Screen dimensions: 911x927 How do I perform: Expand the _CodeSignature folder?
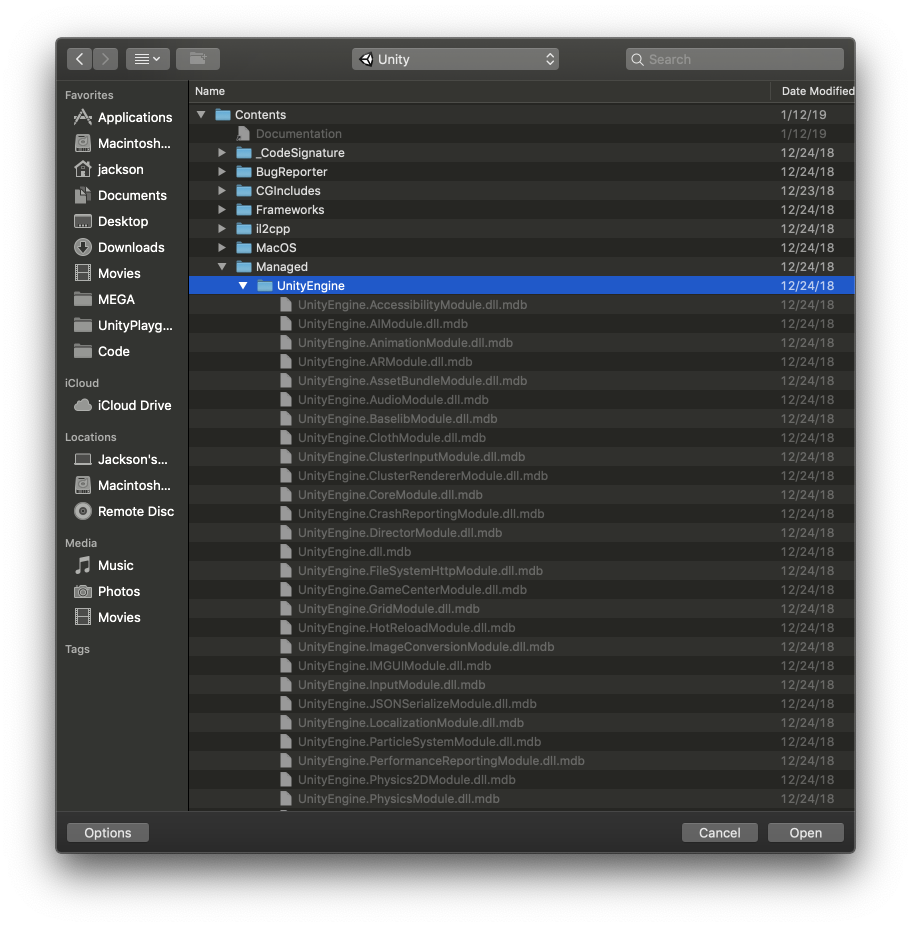(222, 153)
